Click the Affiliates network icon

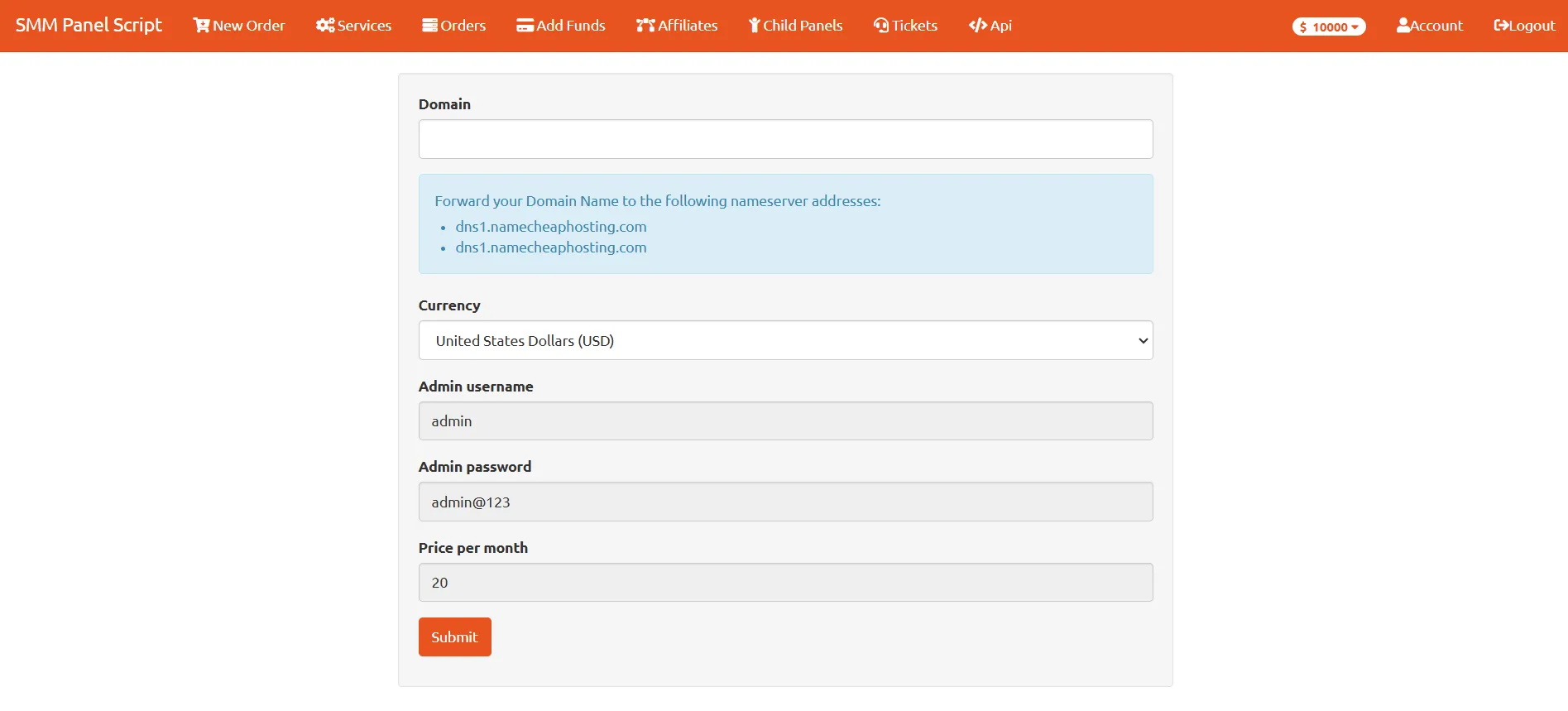click(x=645, y=26)
